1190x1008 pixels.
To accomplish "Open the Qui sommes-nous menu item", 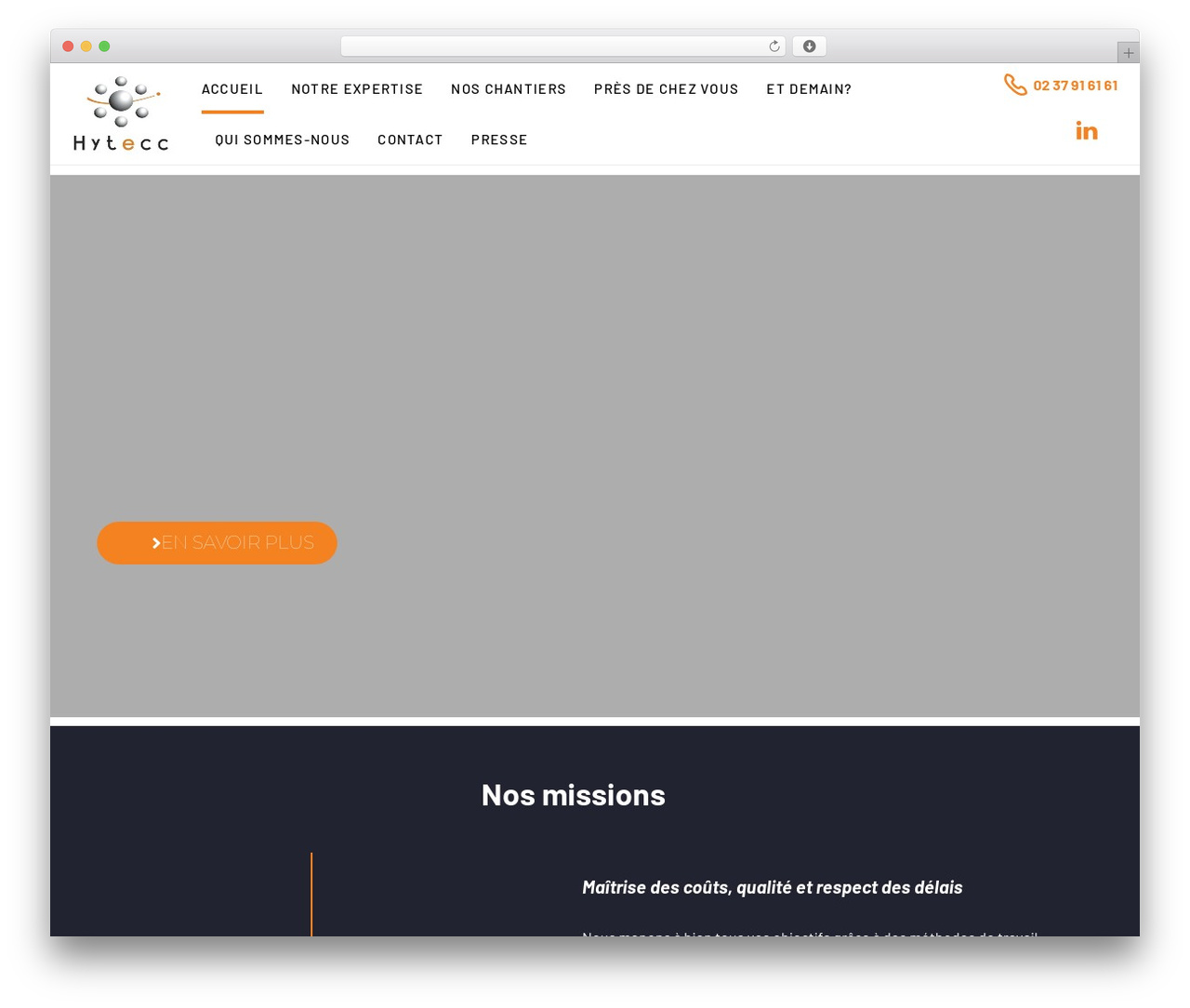I will (283, 139).
